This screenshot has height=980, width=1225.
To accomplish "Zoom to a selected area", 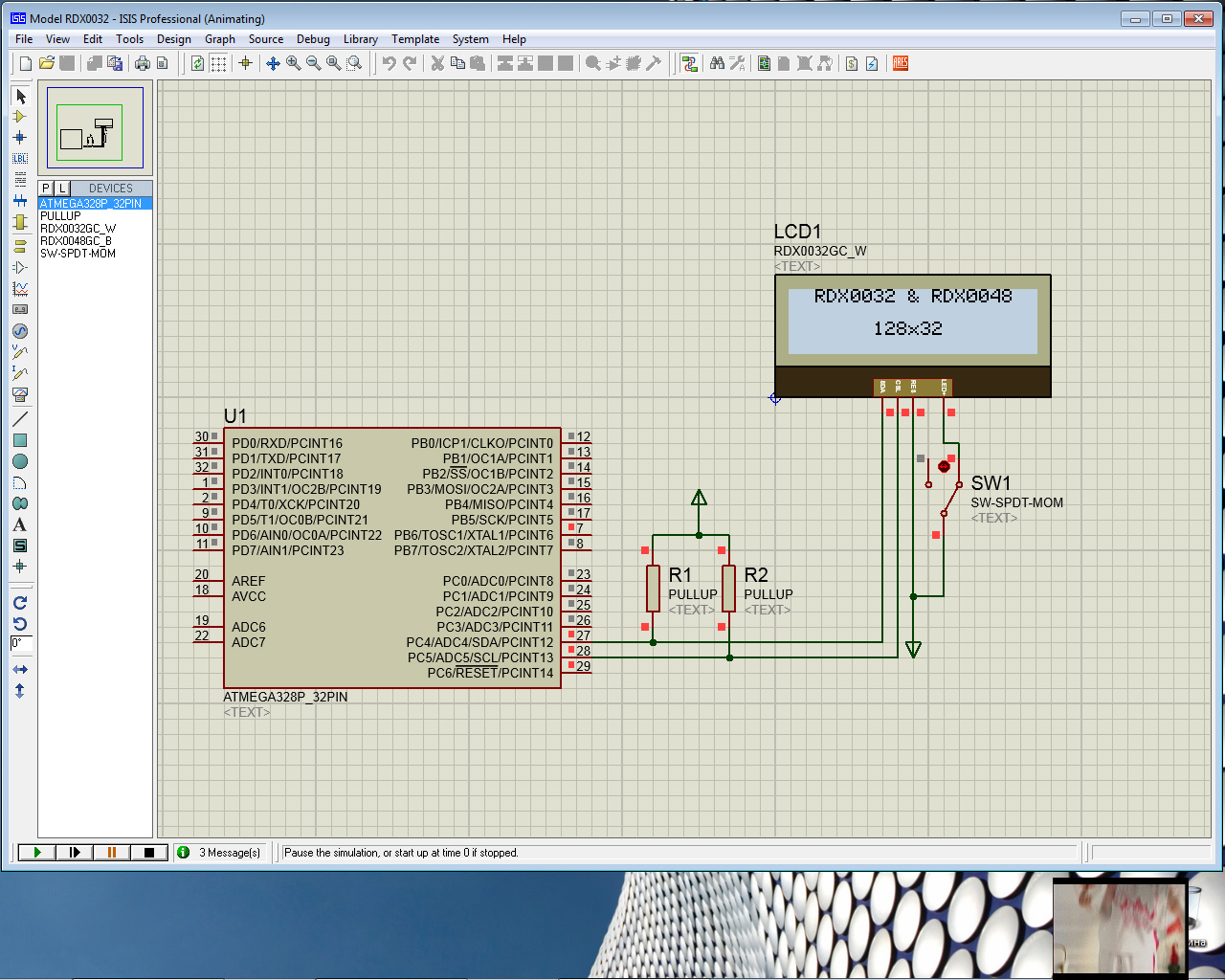I will [x=354, y=63].
